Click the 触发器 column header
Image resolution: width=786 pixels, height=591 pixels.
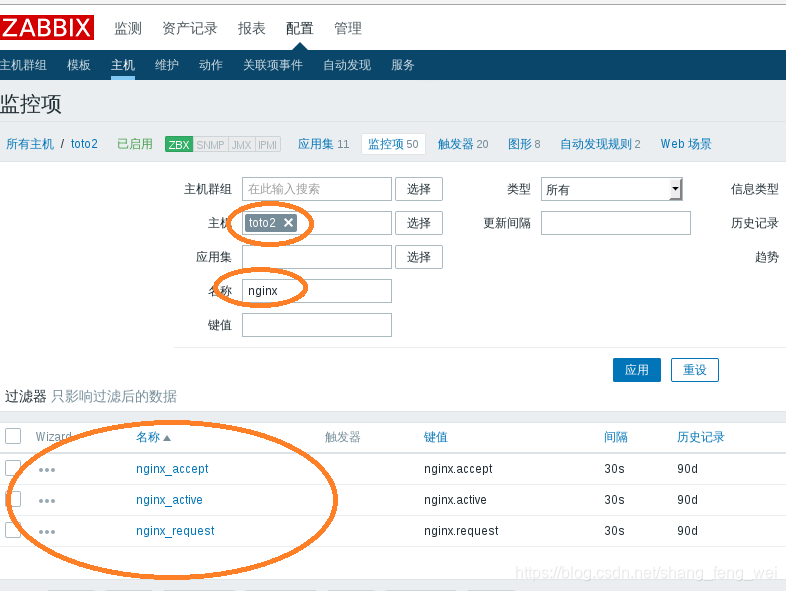click(342, 437)
